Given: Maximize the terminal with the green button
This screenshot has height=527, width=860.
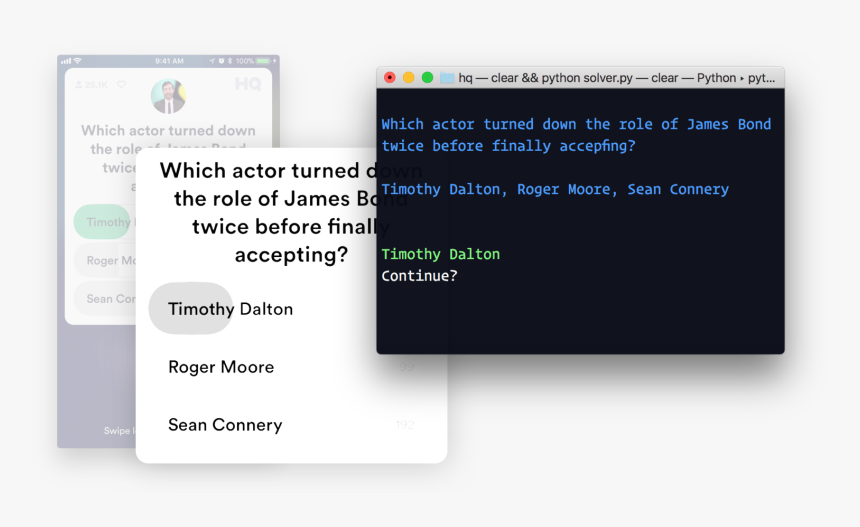Looking at the screenshot, I should [427, 78].
